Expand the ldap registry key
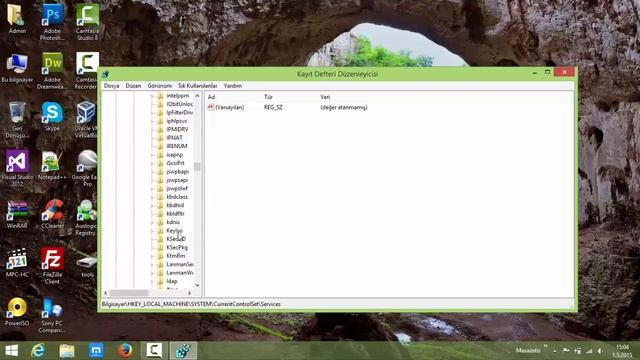640x360 pixels. click(152, 281)
